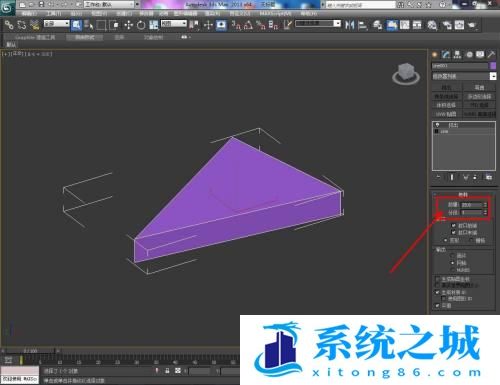Screen dimensions: 500x385
Task: Click Use Pivot Point Center tool
Action: (x=194, y=25)
